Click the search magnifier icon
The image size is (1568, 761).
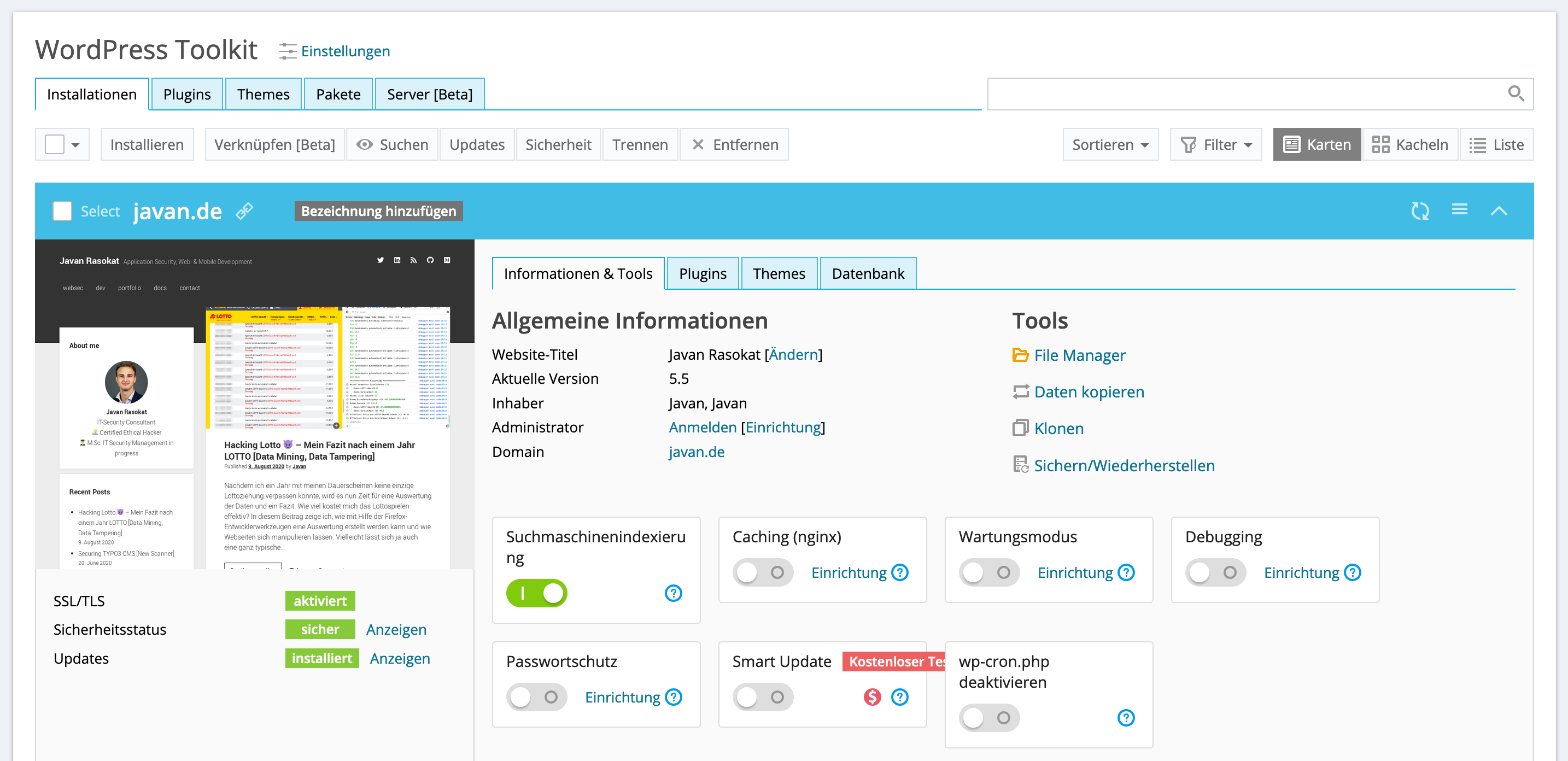tap(1516, 93)
